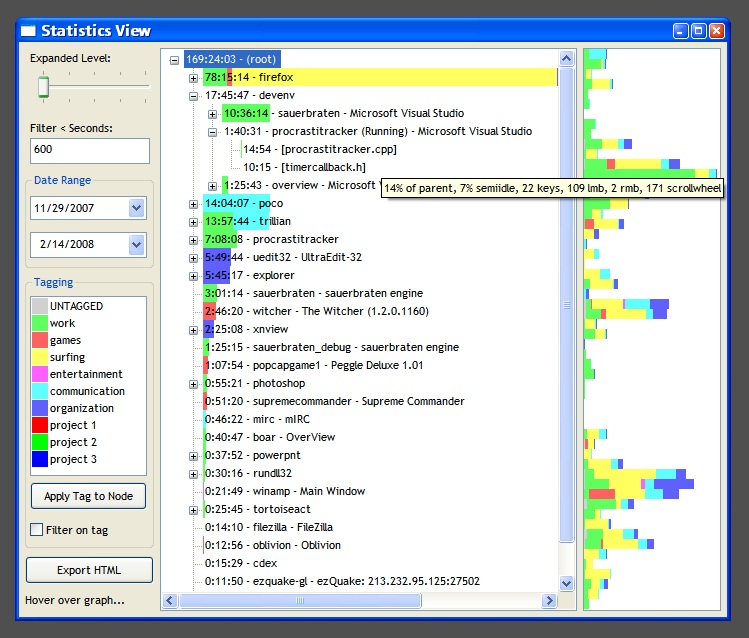
Task: Select the UNTAGGED tag swatch
Action: 40,306
